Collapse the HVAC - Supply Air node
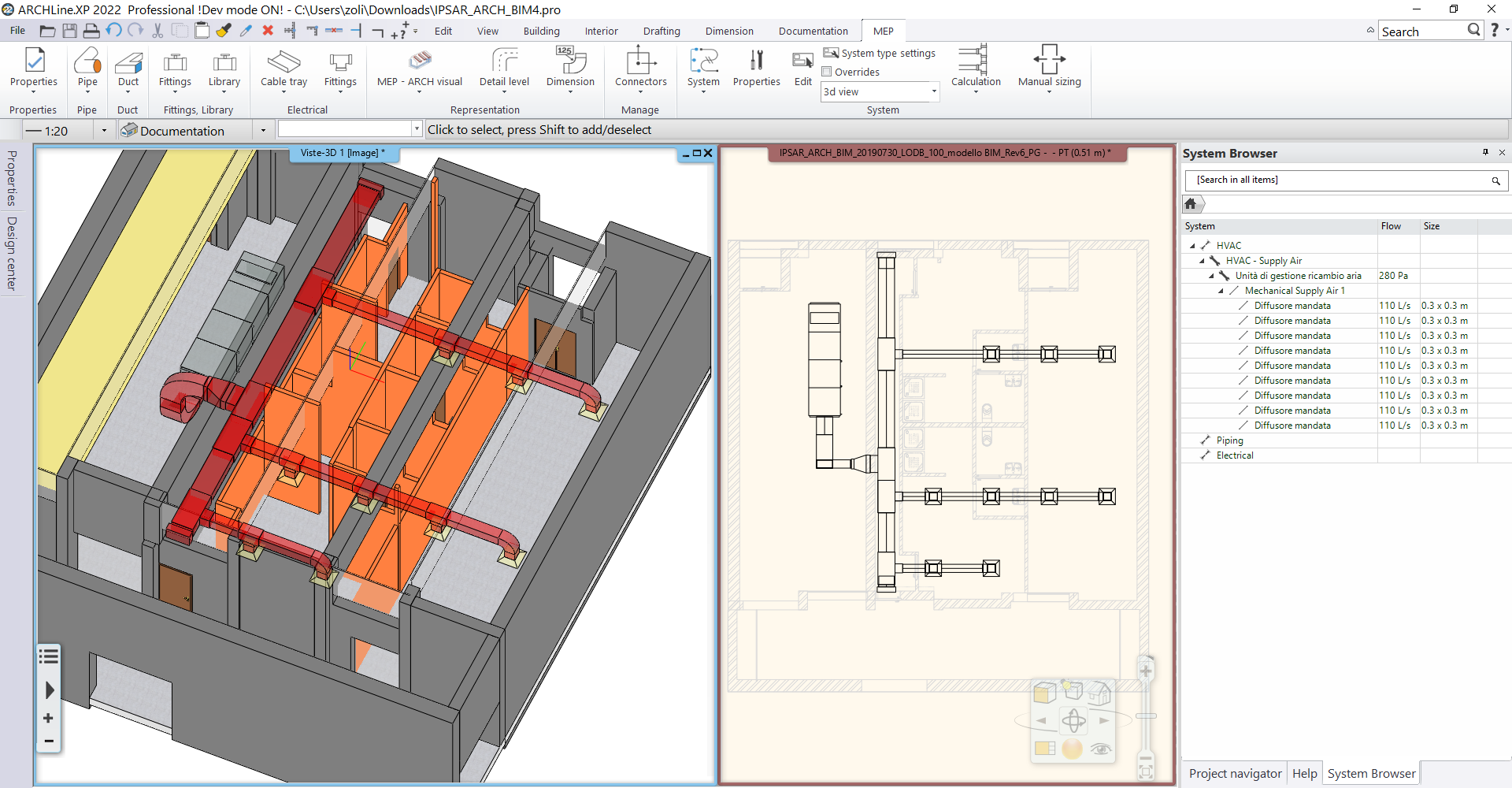This screenshot has width=1512, height=788. pyautogui.click(x=1202, y=261)
